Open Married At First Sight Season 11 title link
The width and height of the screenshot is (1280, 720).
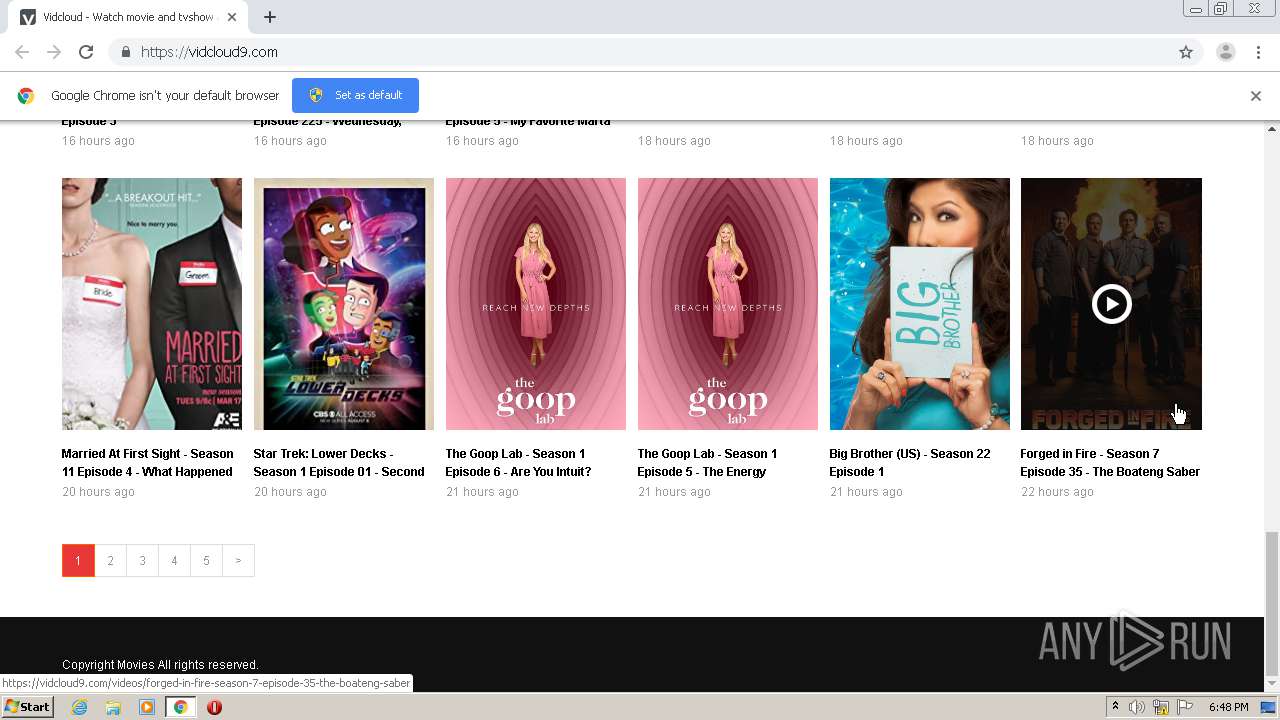coord(147,463)
